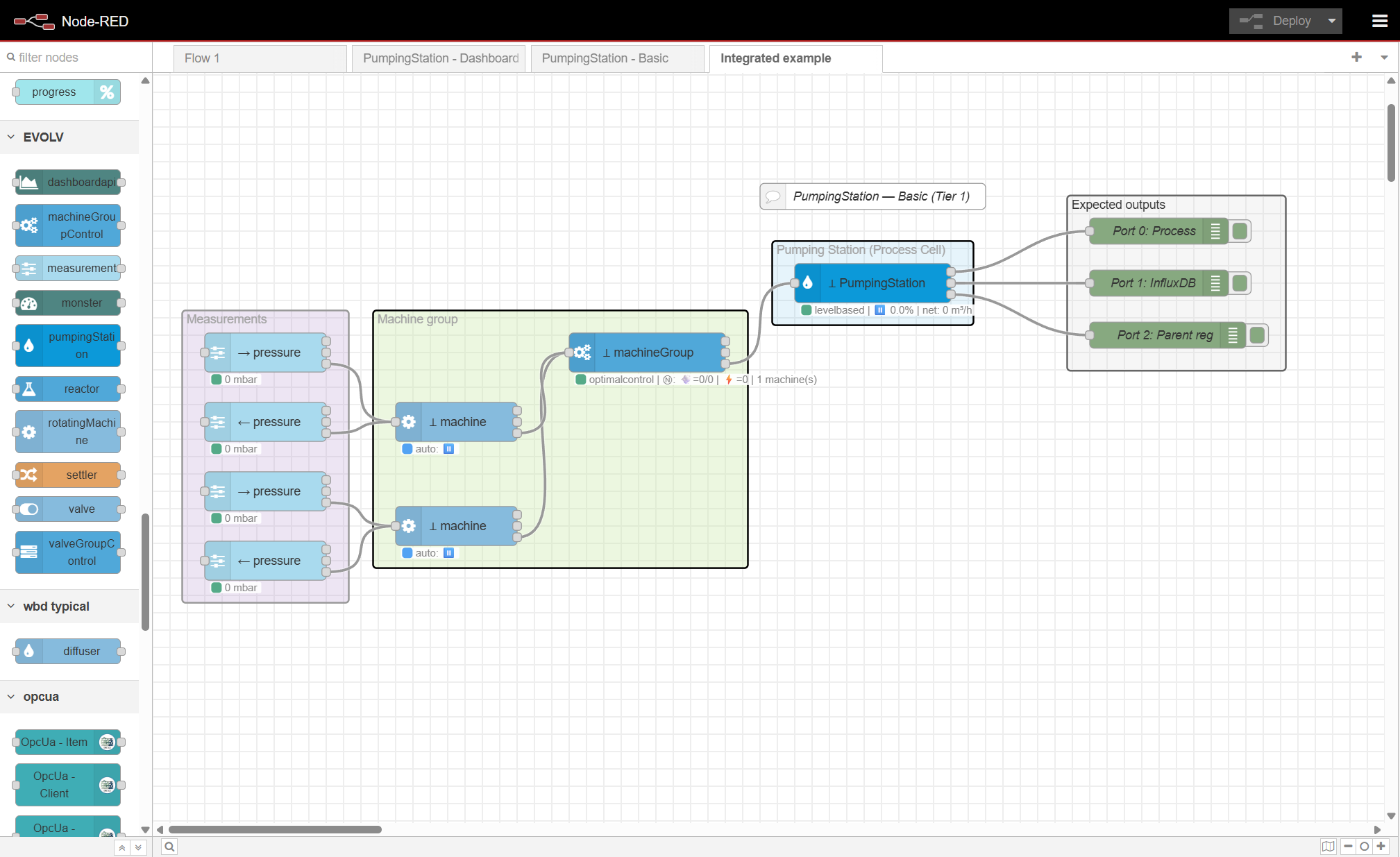Screen dimensions: 1400x857
Task: Choose the pumpingStation palette node
Action: pos(68,346)
